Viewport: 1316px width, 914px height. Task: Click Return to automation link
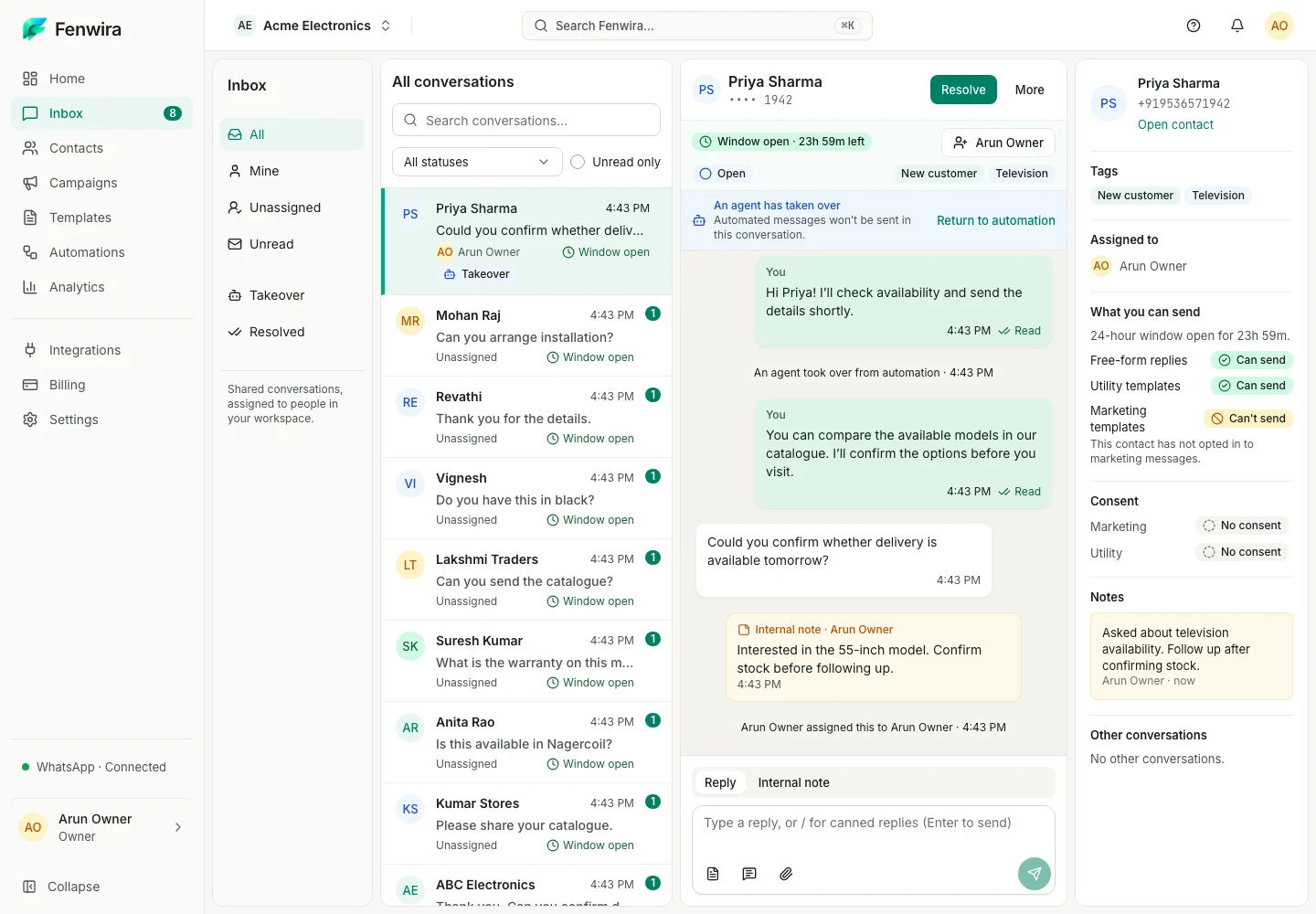click(x=995, y=220)
